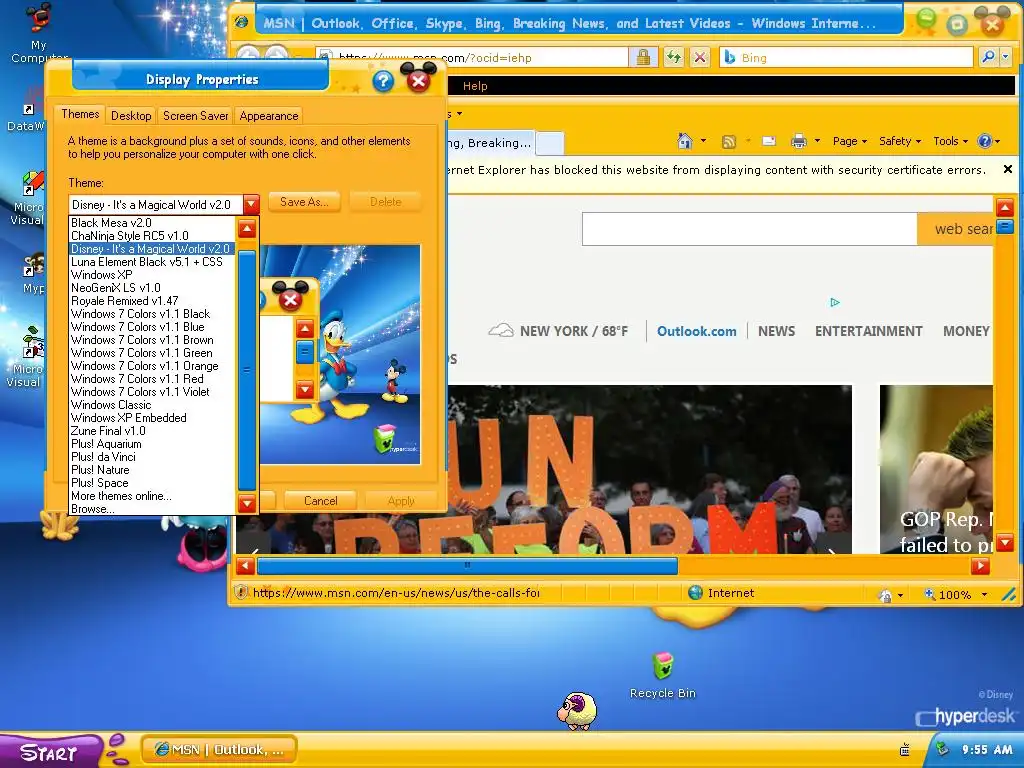Switch to the Screen Saver tab
Viewport: 1024px width, 768px height.
pos(195,116)
